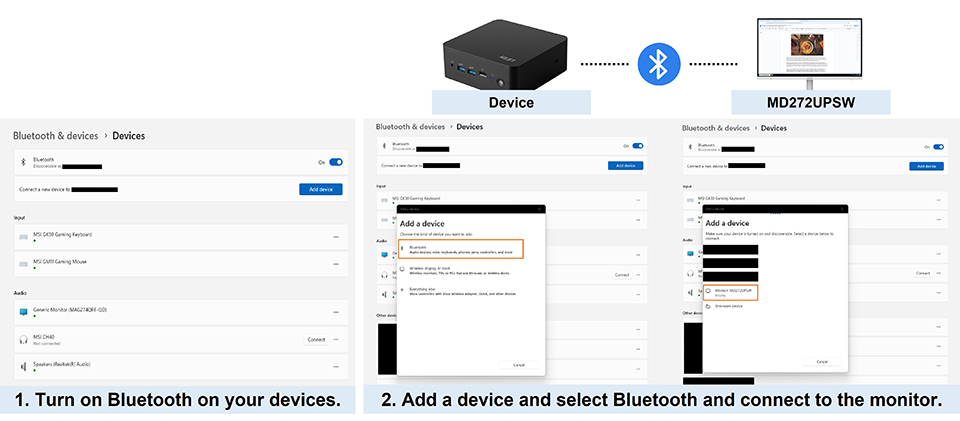Click the Speakers (Realtek Audio) icon
960x421 pixels.
23,366
